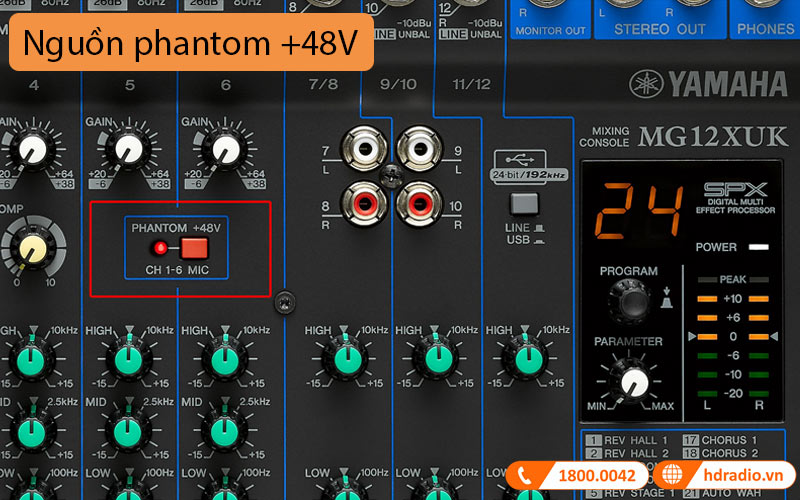Click the channel 7/8 number label
The image size is (800, 500).
(323, 84)
